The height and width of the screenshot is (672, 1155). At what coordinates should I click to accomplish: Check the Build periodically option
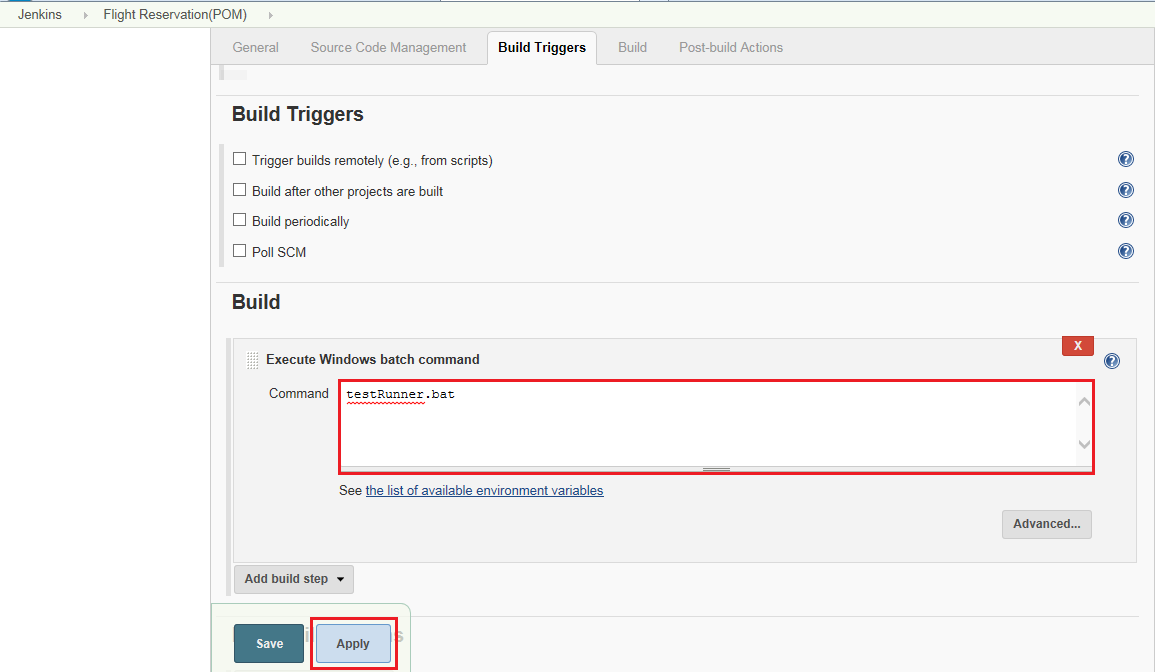pos(239,219)
